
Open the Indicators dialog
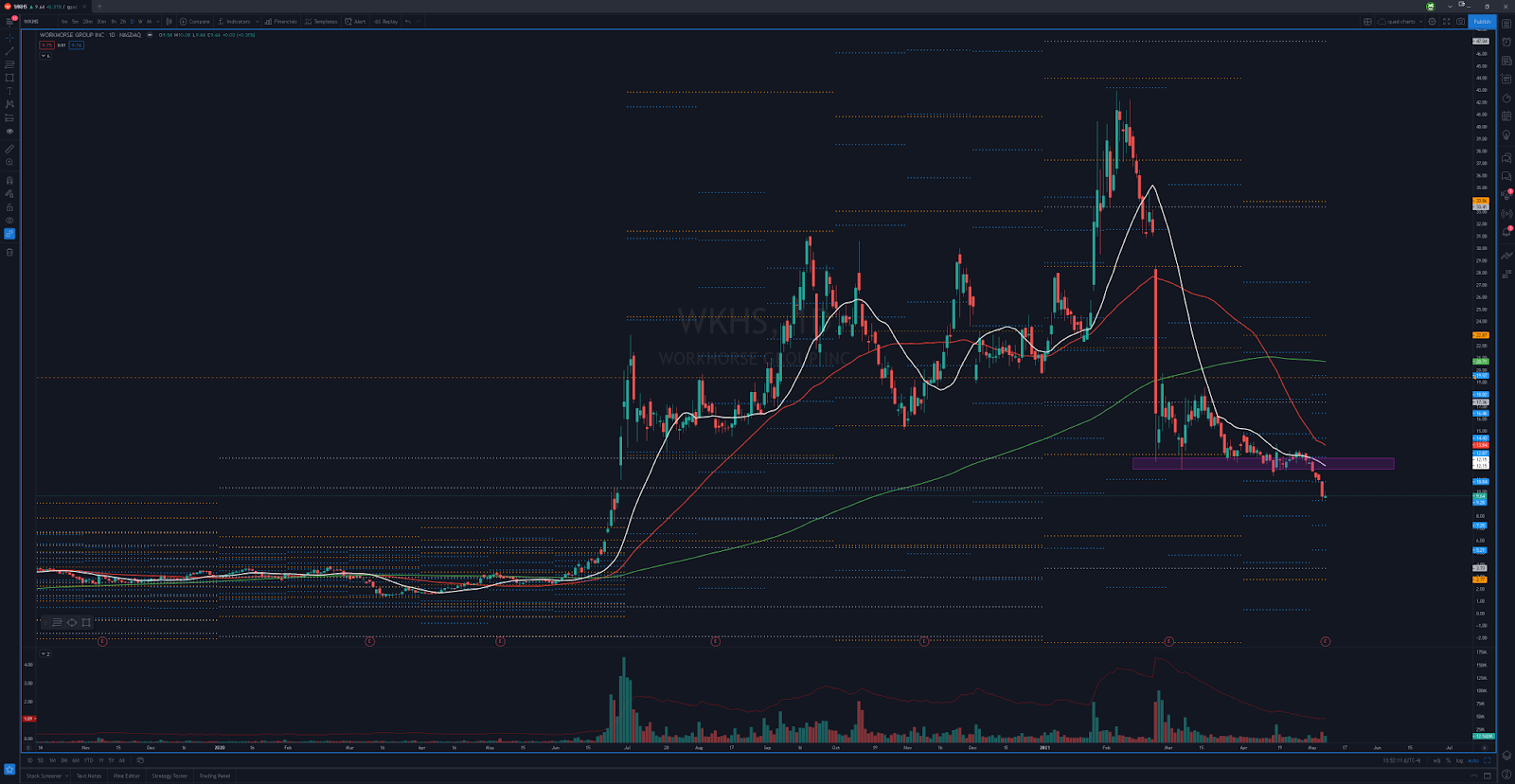pos(233,21)
